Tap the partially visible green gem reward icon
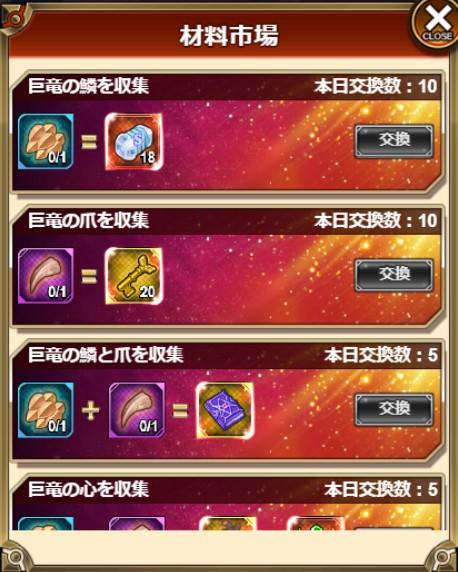This screenshot has height=572, width=458. point(316,523)
